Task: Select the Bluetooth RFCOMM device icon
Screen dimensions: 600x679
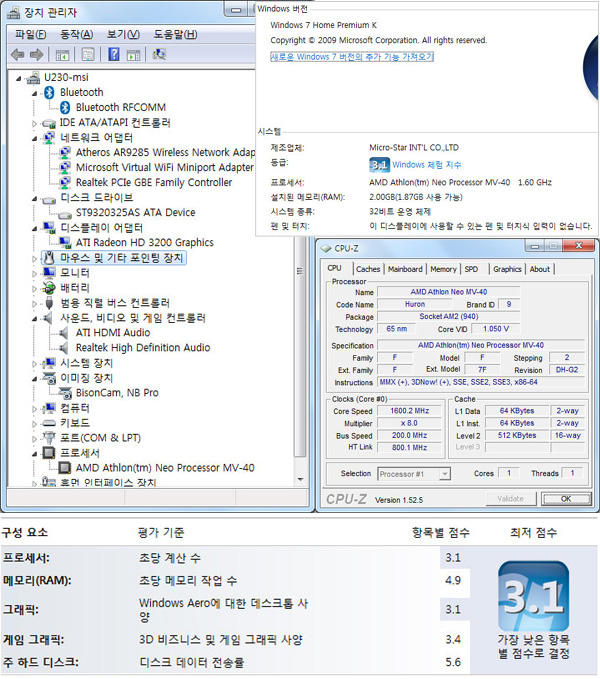Action: (x=65, y=107)
